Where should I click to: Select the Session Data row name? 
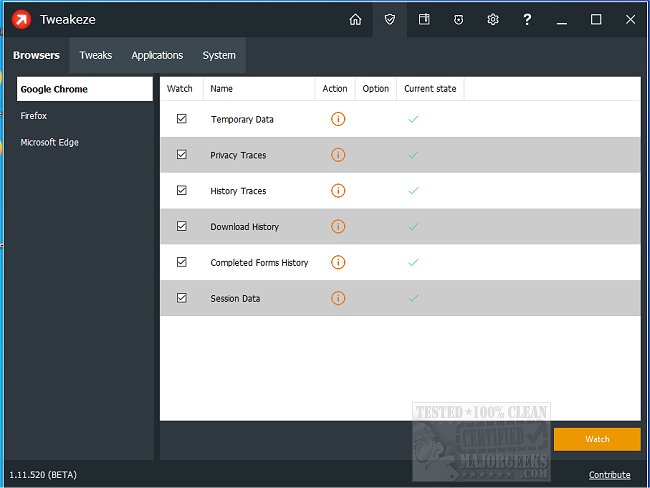pyautogui.click(x=235, y=299)
